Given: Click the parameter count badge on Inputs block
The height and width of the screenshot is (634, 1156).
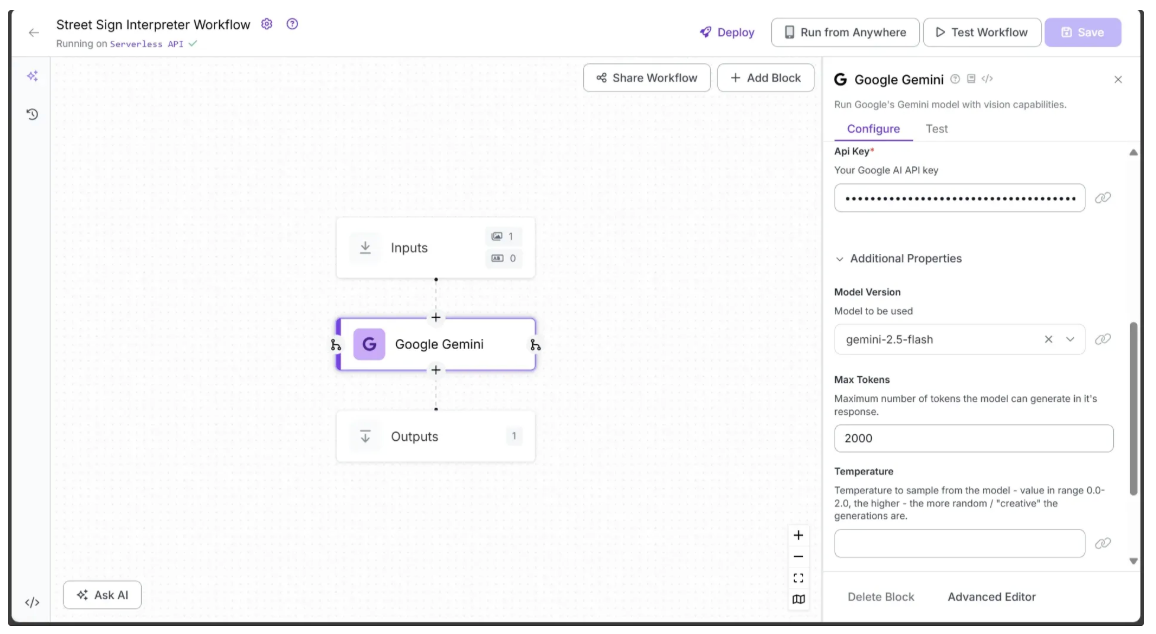Looking at the screenshot, I should click(504, 258).
